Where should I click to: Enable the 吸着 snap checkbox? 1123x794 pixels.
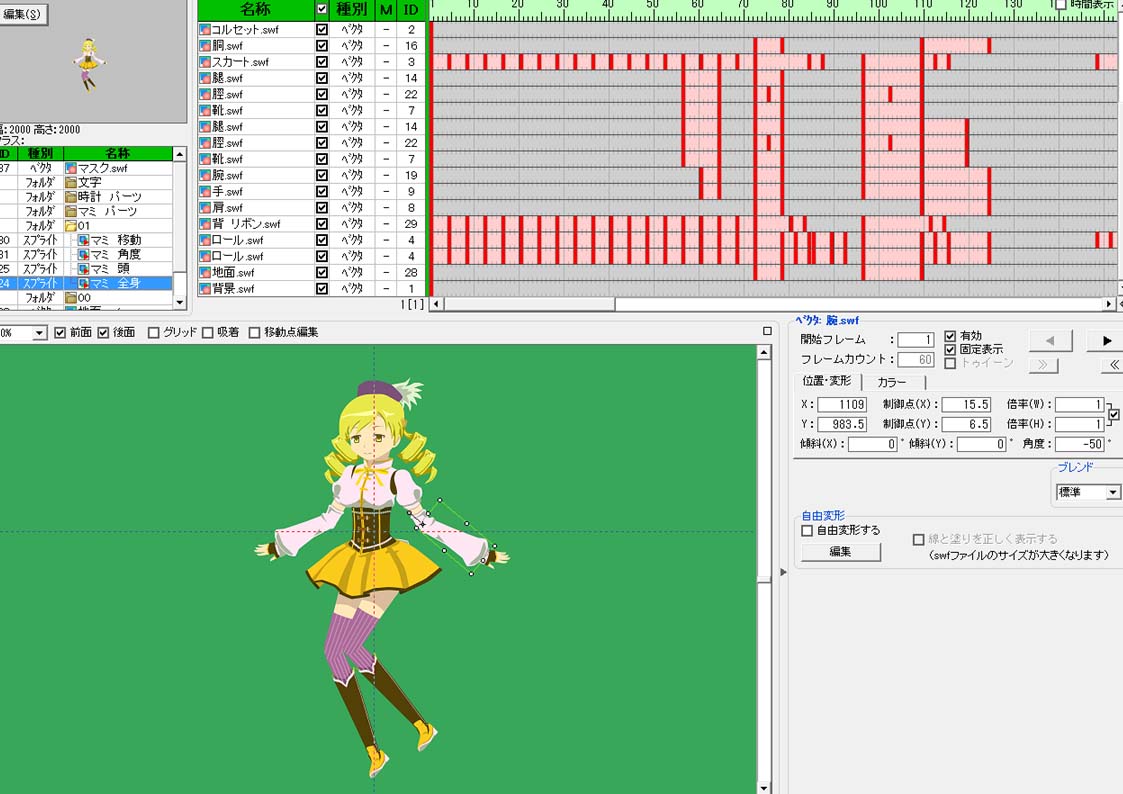click(208, 333)
